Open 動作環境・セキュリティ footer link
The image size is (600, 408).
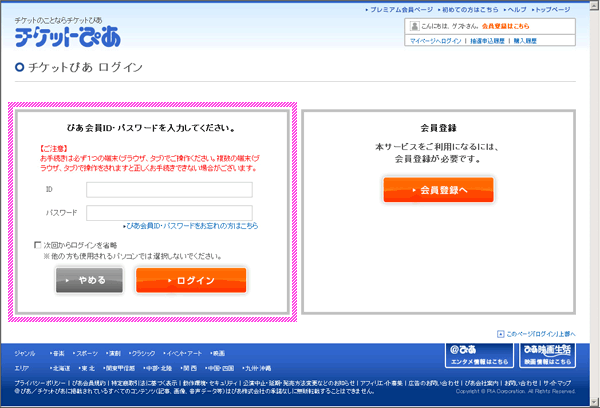click(210, 383)
